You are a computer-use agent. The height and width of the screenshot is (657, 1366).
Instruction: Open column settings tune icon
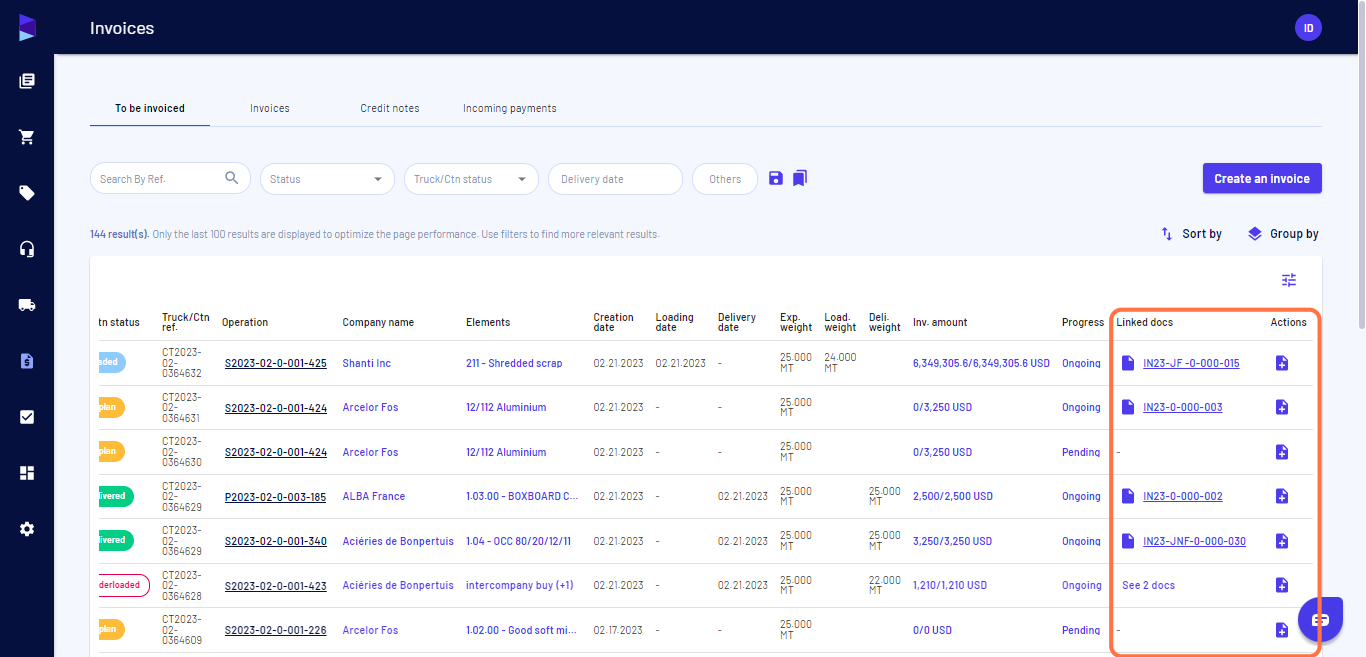1289,280
